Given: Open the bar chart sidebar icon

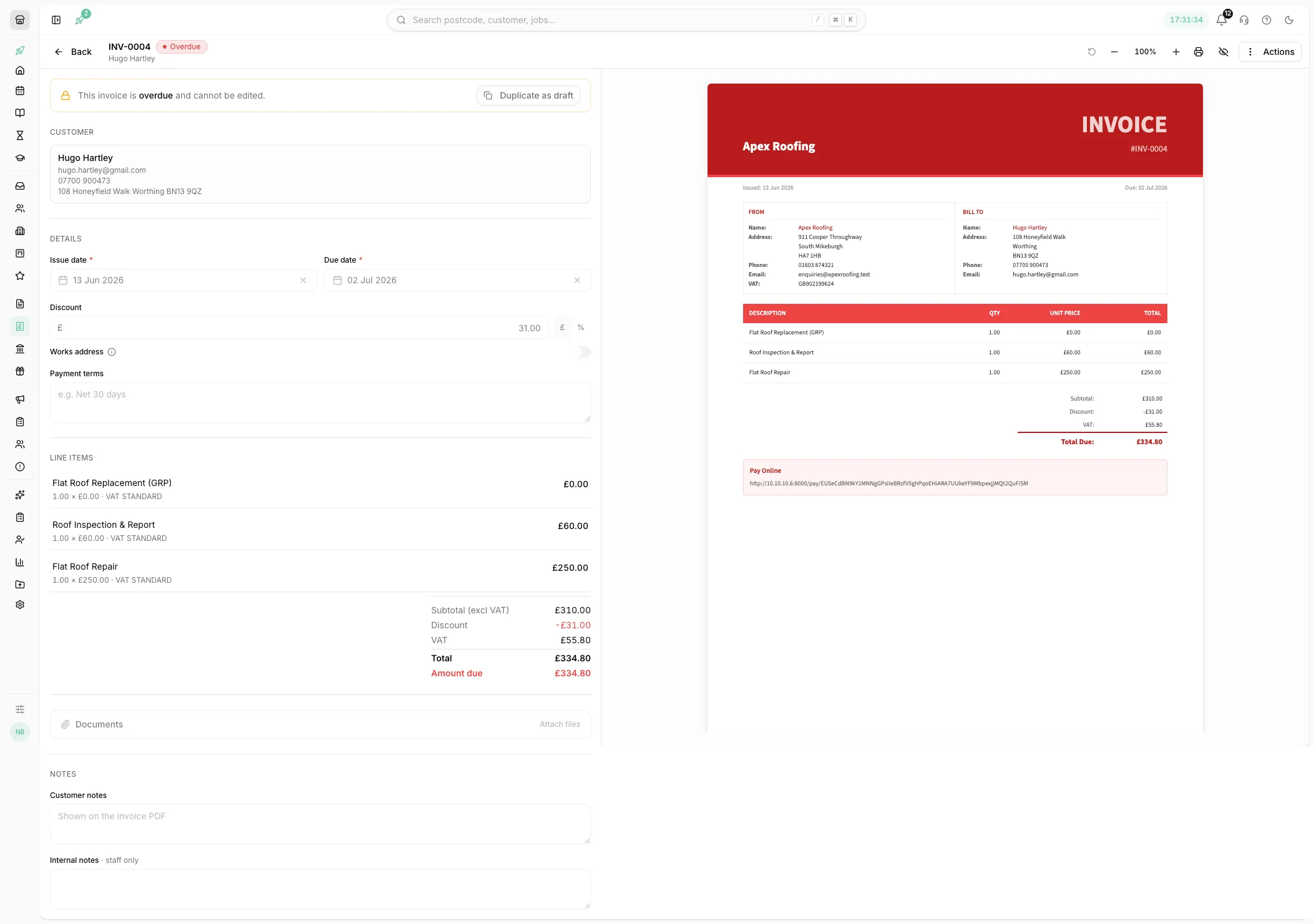Looking at the screenshot, I should tap(20, 562).
